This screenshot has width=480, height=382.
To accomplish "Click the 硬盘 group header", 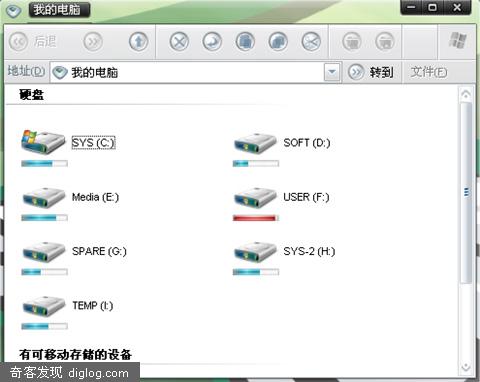I will (x=31, y=95).
